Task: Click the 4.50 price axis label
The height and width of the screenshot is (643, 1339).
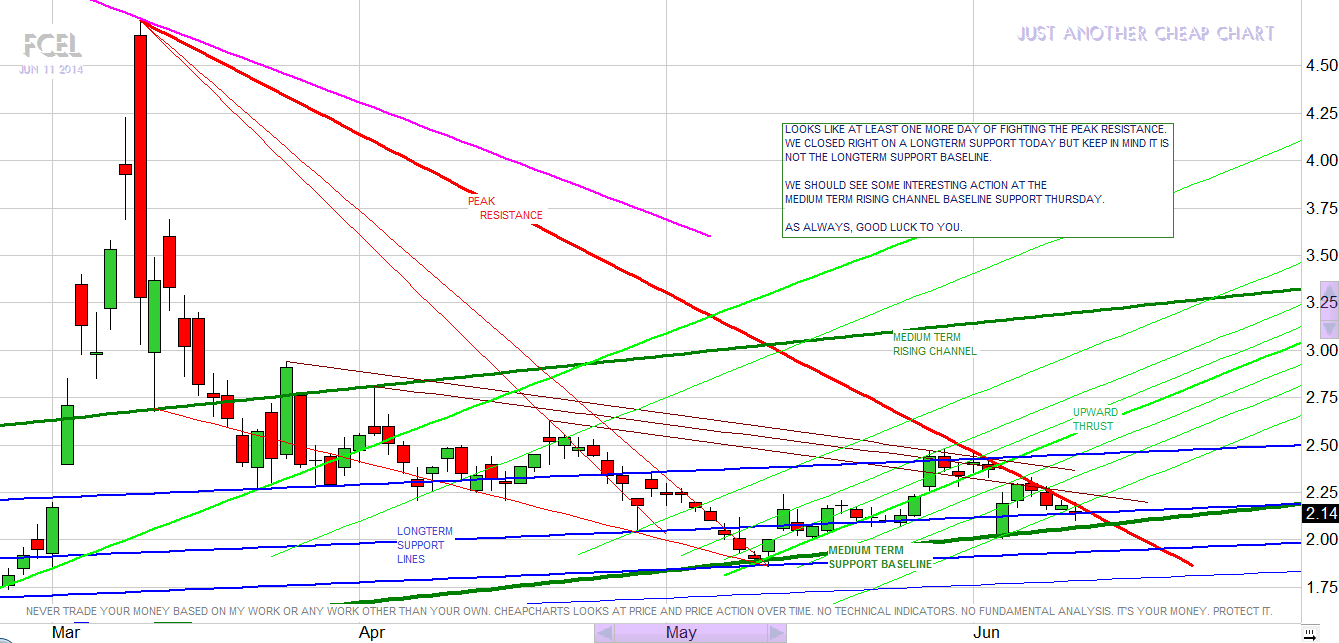Action: [x=1314, y=65]
